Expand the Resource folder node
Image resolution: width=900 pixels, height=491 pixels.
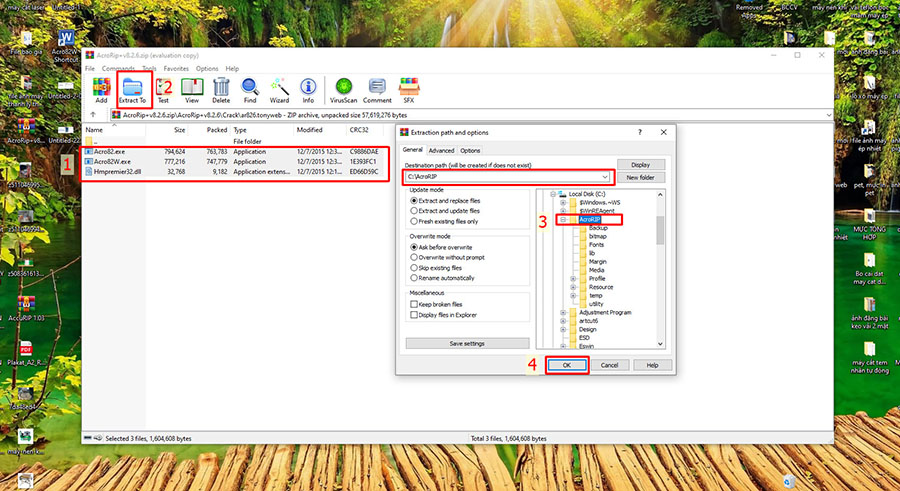(573, 287)
